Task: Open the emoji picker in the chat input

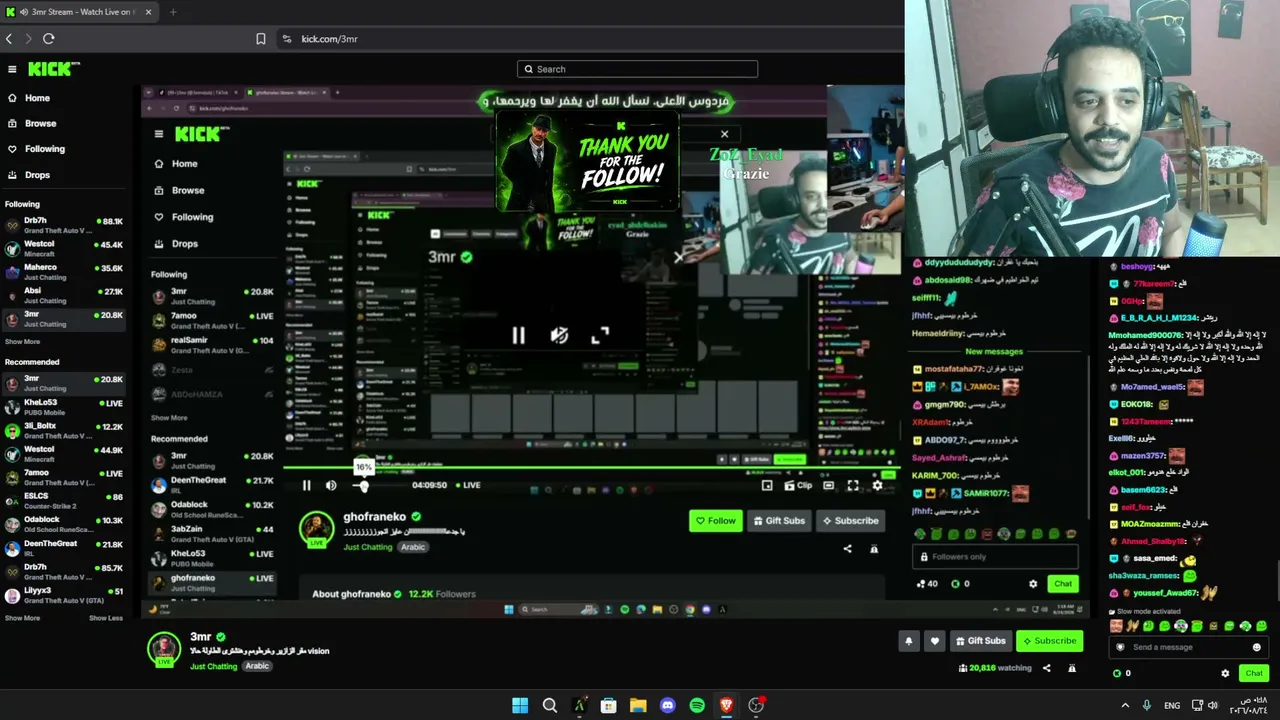Action: [x=1257, y=647]
